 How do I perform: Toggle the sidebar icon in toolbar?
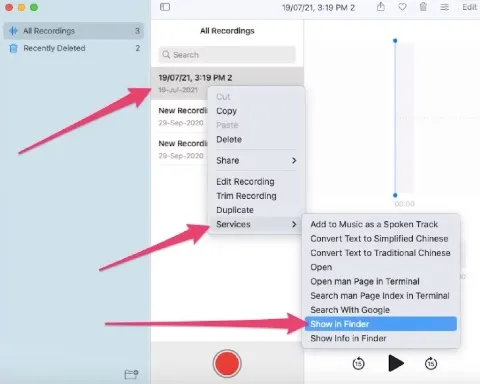[165, 7]
